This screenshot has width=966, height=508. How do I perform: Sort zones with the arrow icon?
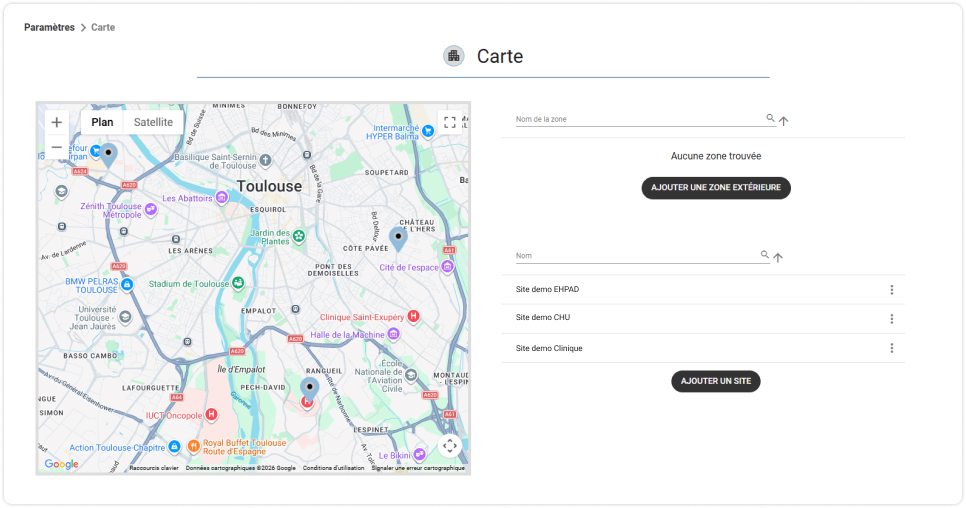pyautogui.click(x=784, y=121)
